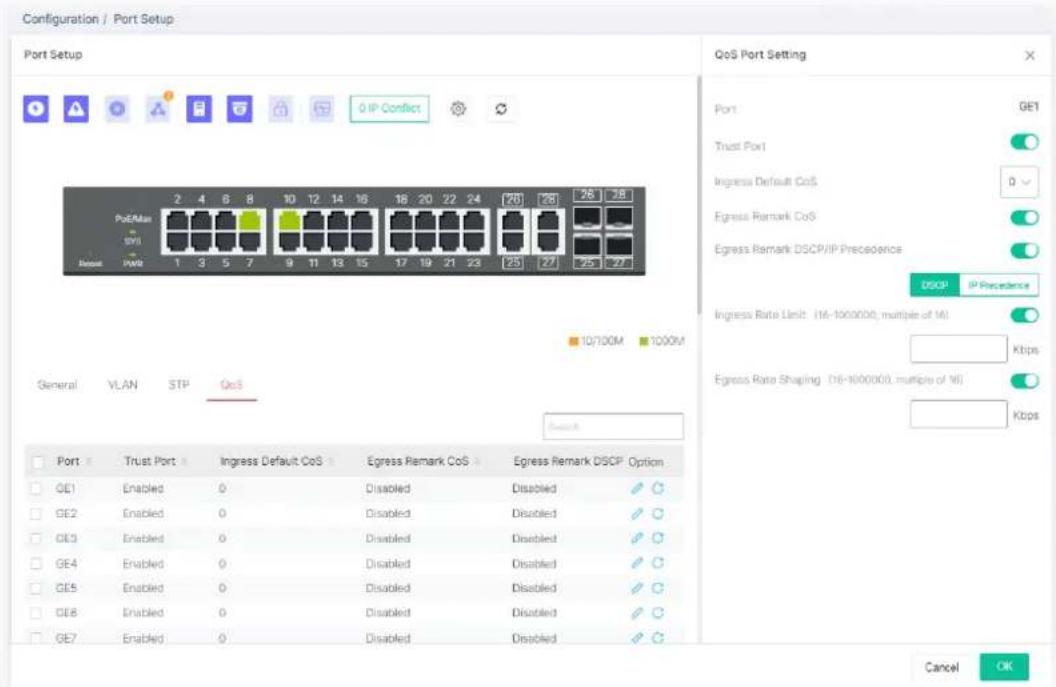Viewport: 1056px width, 687px height.
Task: Select green port 8 on switch diagram
Action: [250, 220]
